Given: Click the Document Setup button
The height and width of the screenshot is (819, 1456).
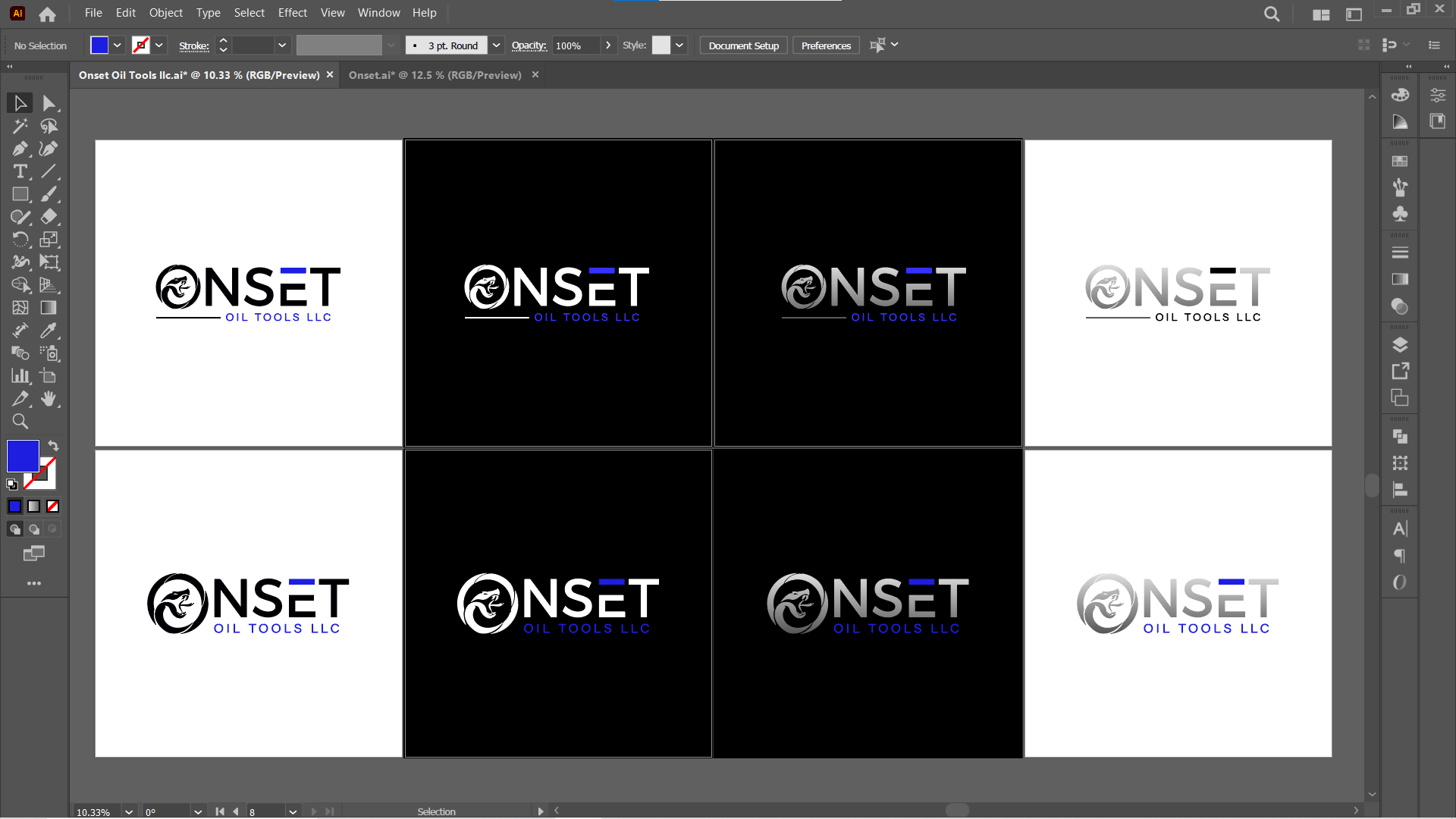Looking at the screenshot, I should (742, 45).
